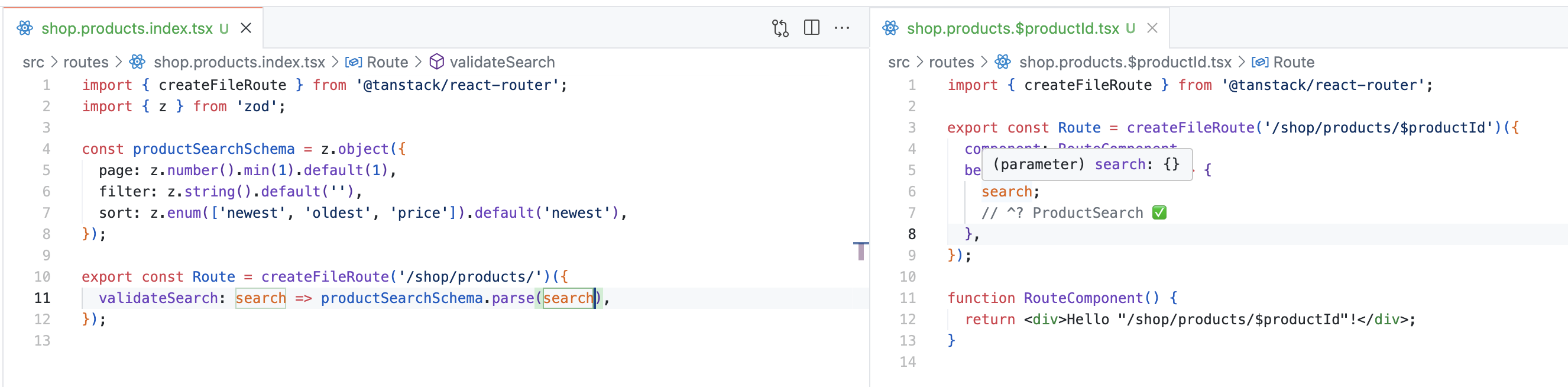The width and height of the screenshot is (1568, 387).
Task: Open more actions ellipsis menu in left editor
Action: click(x=842, y=27)
